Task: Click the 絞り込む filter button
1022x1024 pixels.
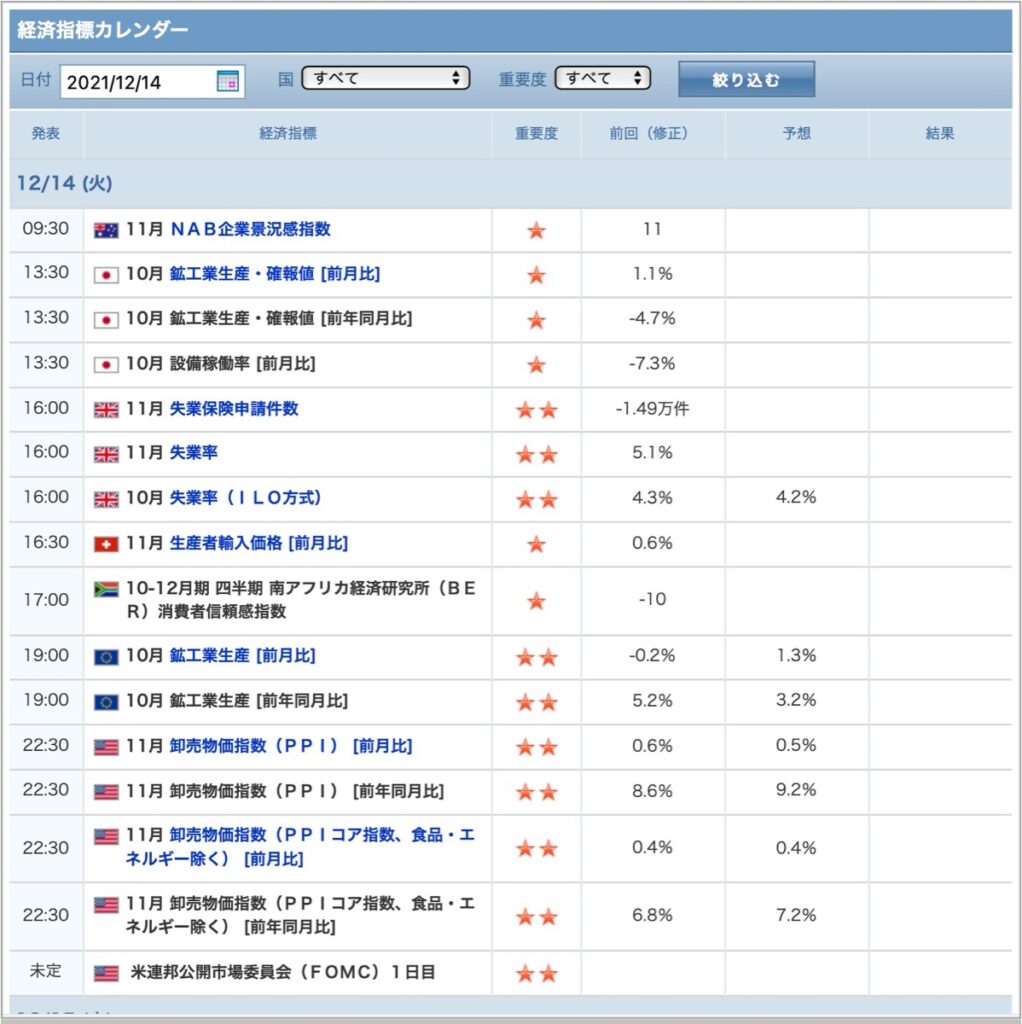Action: (x=746, y=80)
